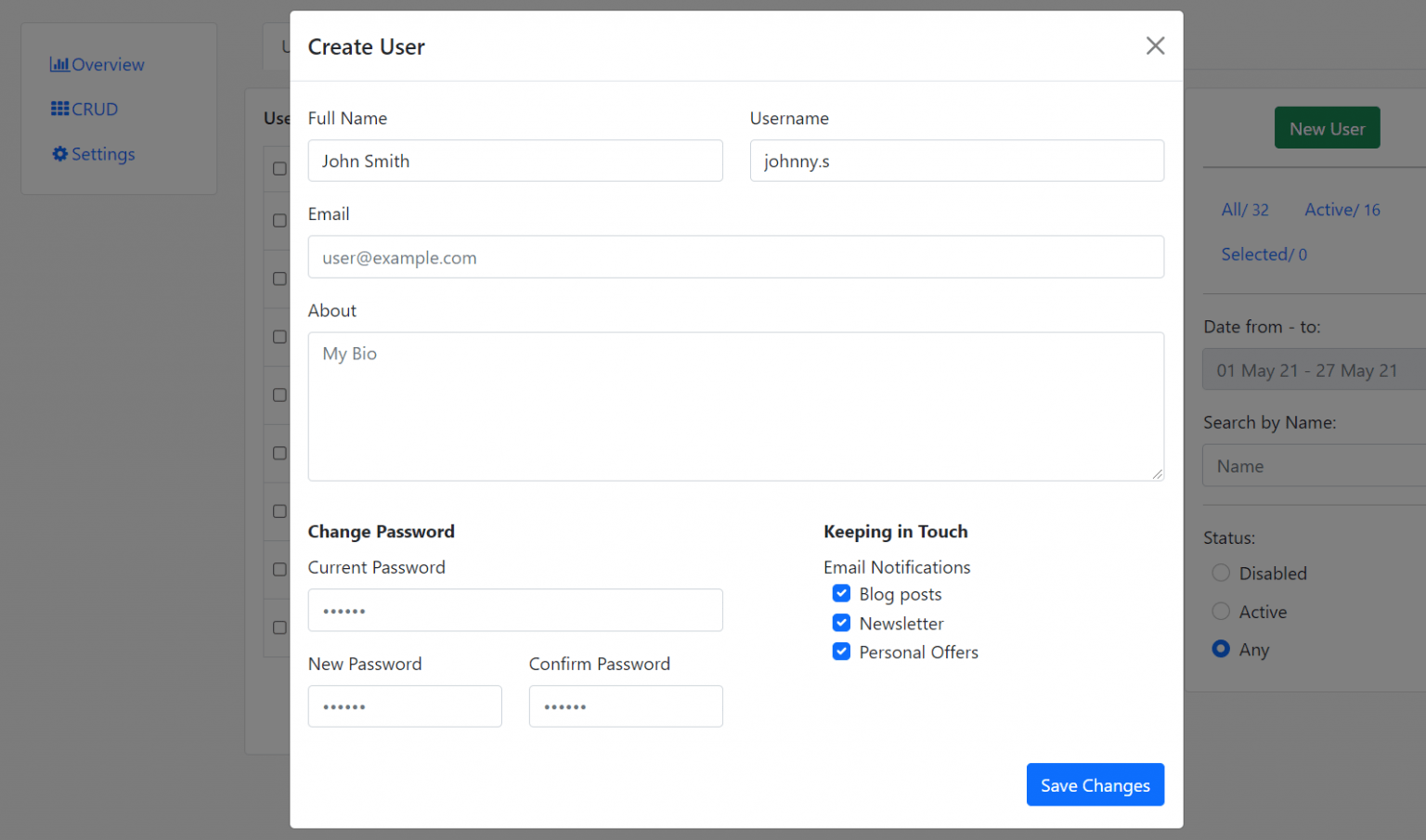Uncheck the Blog posts checkbox
Image resolution: width=1426 pixels, height=840 pixels.
841,594
